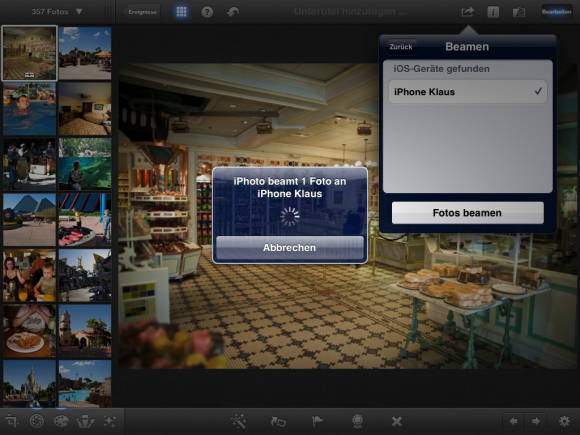Select the hotel bedroom thumbnail
Viewport: 580px width, 435px height.
click(x=85, y=109)
